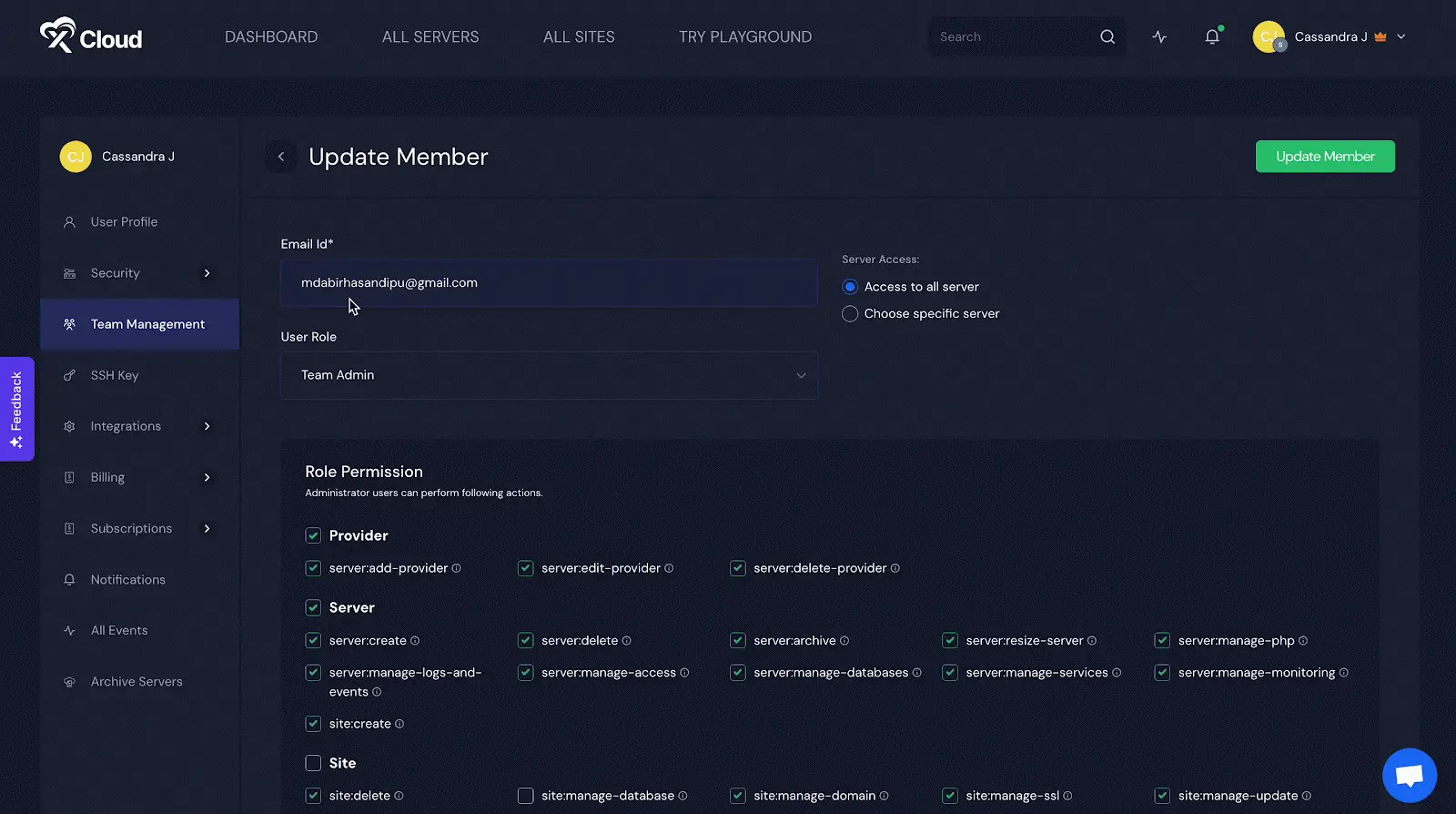Click the SSH Key sidebar icon
1456x814 pixels.
pyautogui.click(x=69, y=375)
